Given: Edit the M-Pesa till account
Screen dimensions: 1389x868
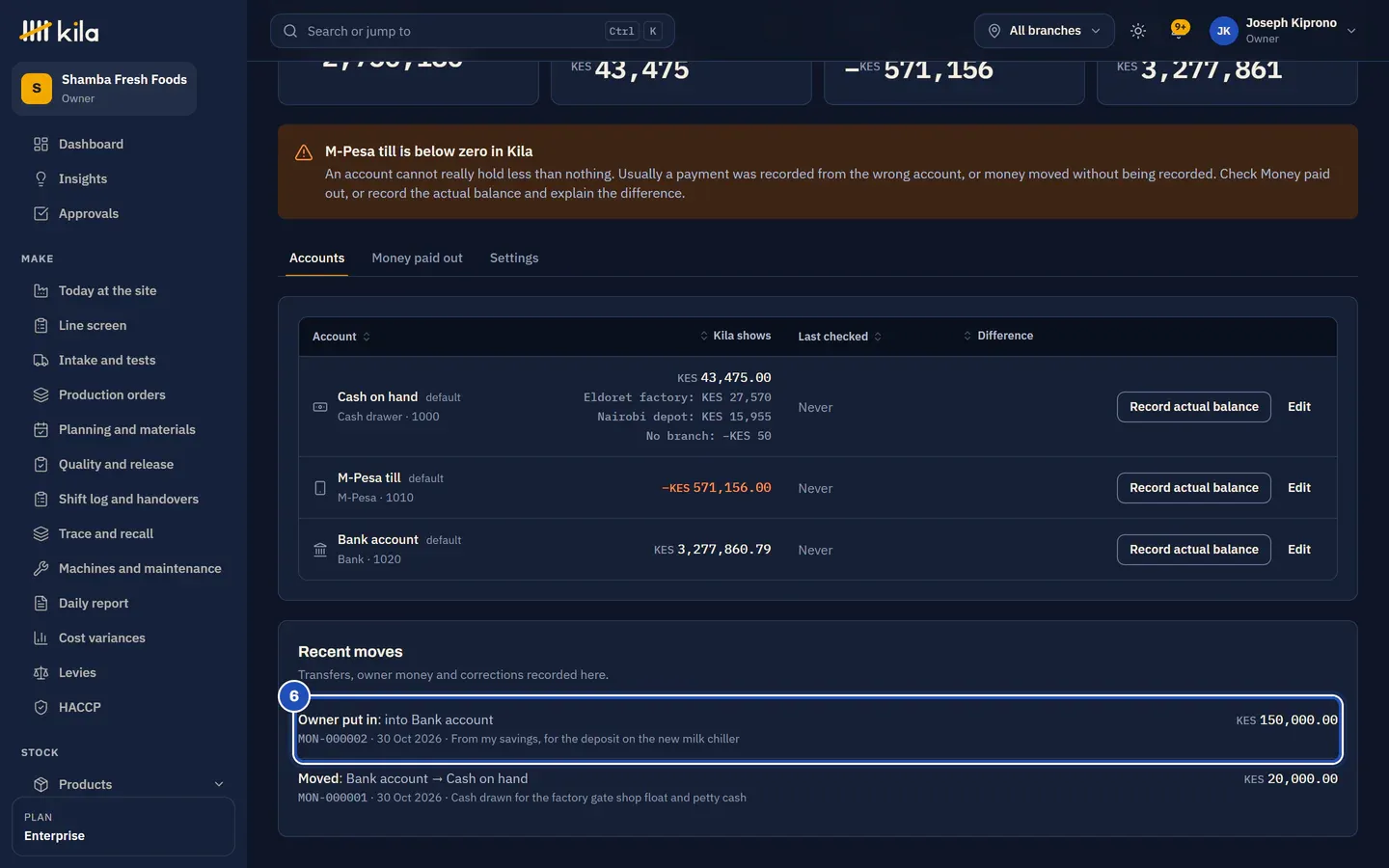Looking at the screenshot, I should [1299, 488].
